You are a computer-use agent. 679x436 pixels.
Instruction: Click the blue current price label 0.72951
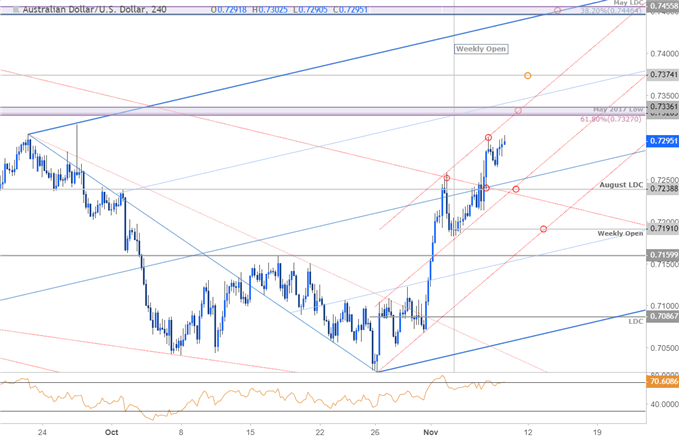click(x=663, y=141)
